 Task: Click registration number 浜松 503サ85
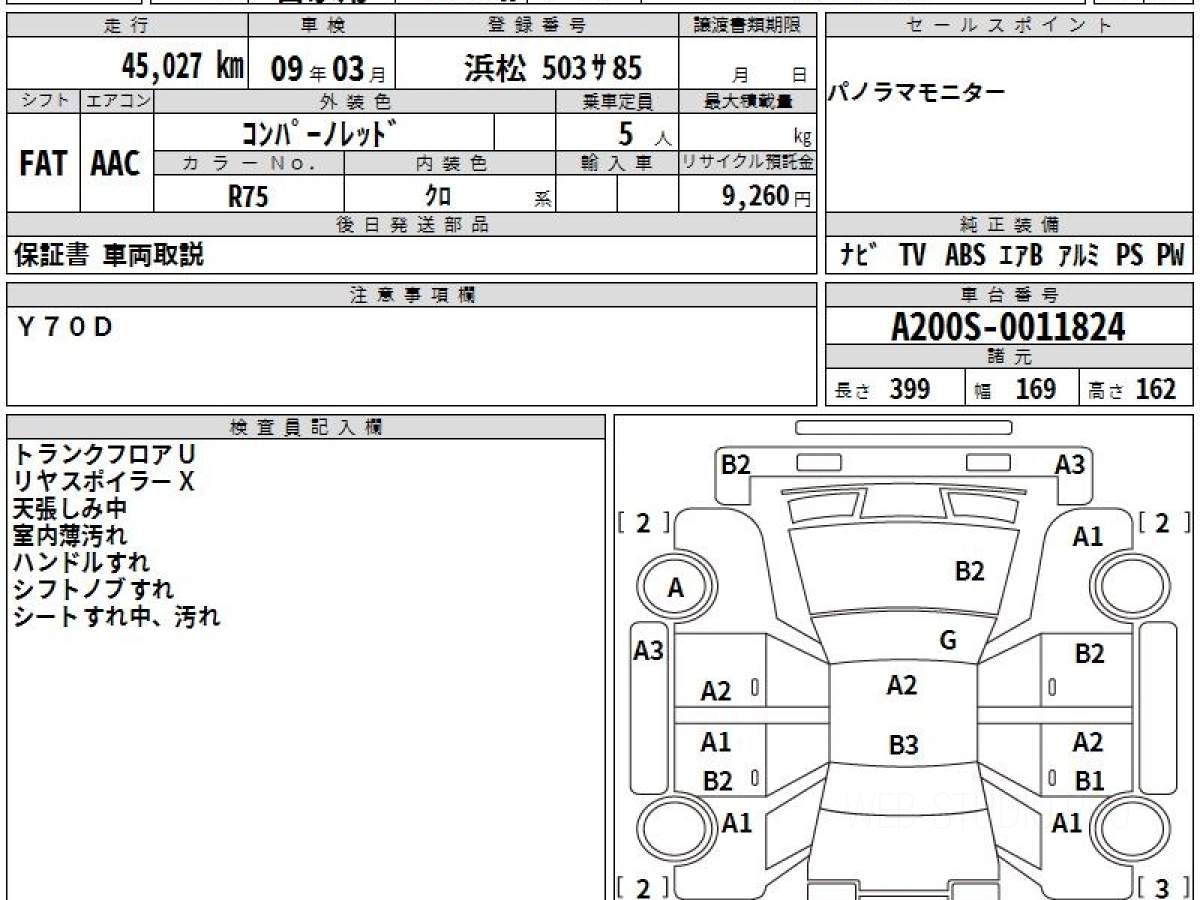point(553,67)
